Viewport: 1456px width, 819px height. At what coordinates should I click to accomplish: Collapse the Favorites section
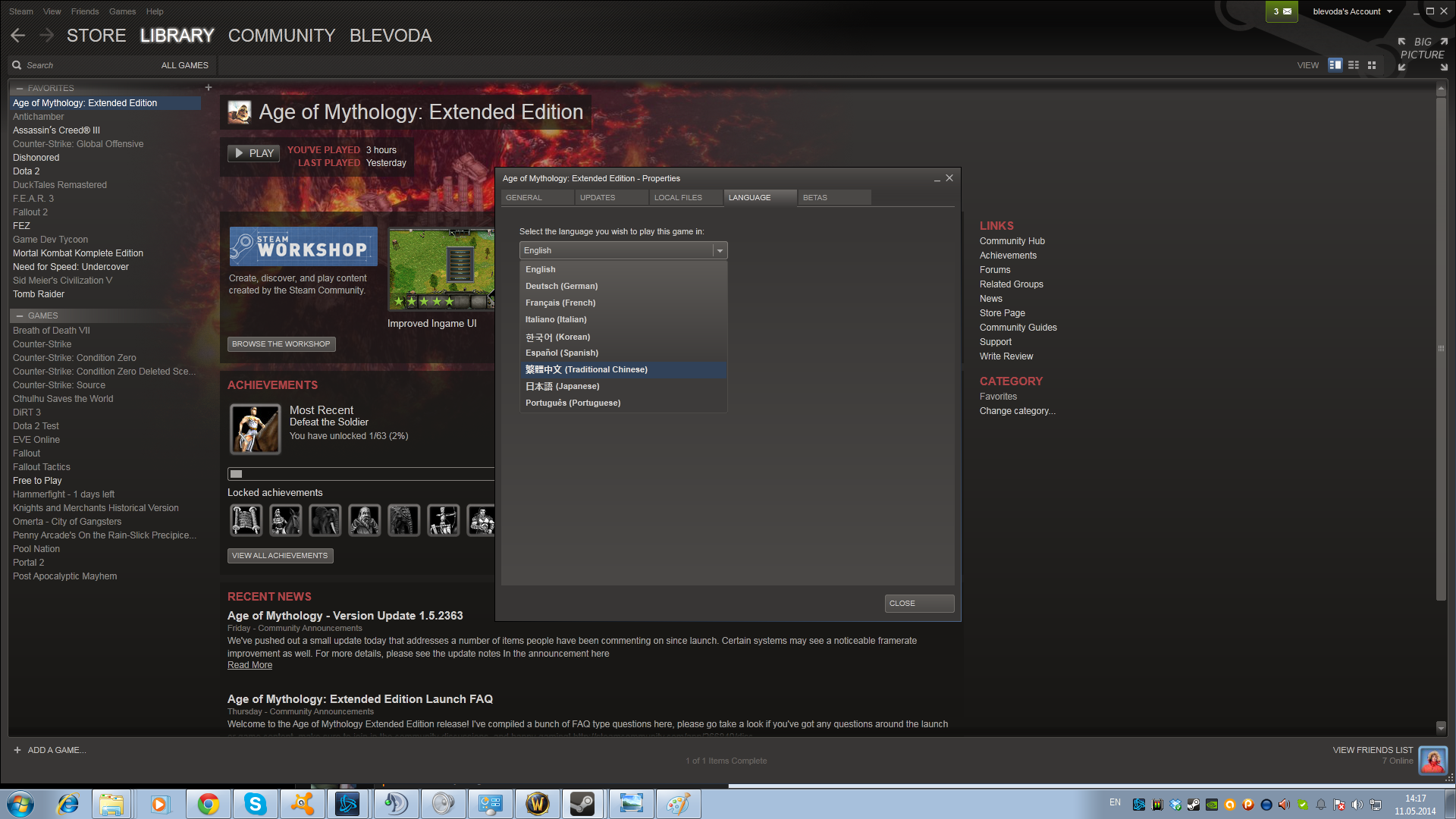[x=20, y=89]
